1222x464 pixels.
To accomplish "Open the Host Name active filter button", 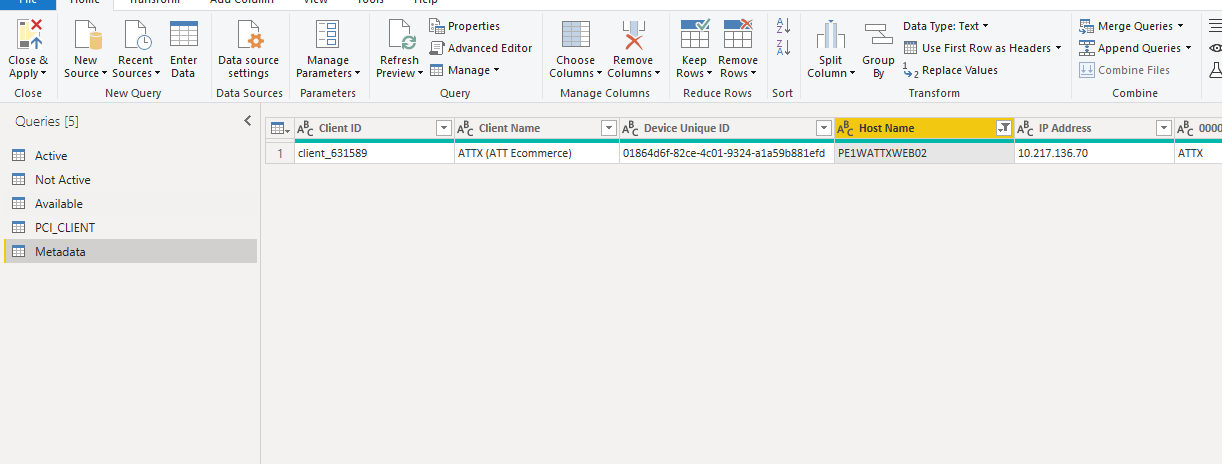I will [1003, 128].
